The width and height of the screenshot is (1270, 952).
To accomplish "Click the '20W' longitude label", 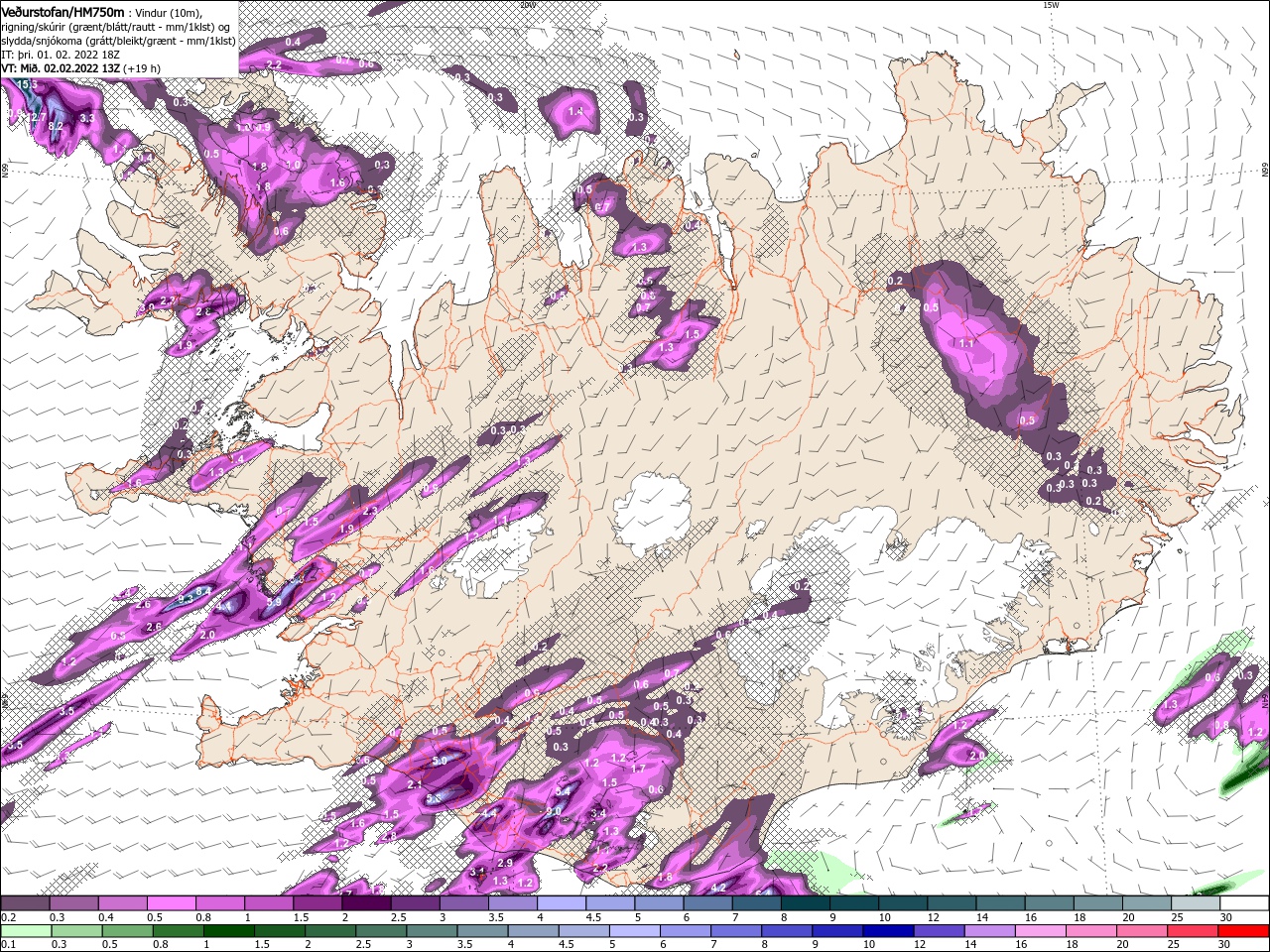I will pos(529,5).
